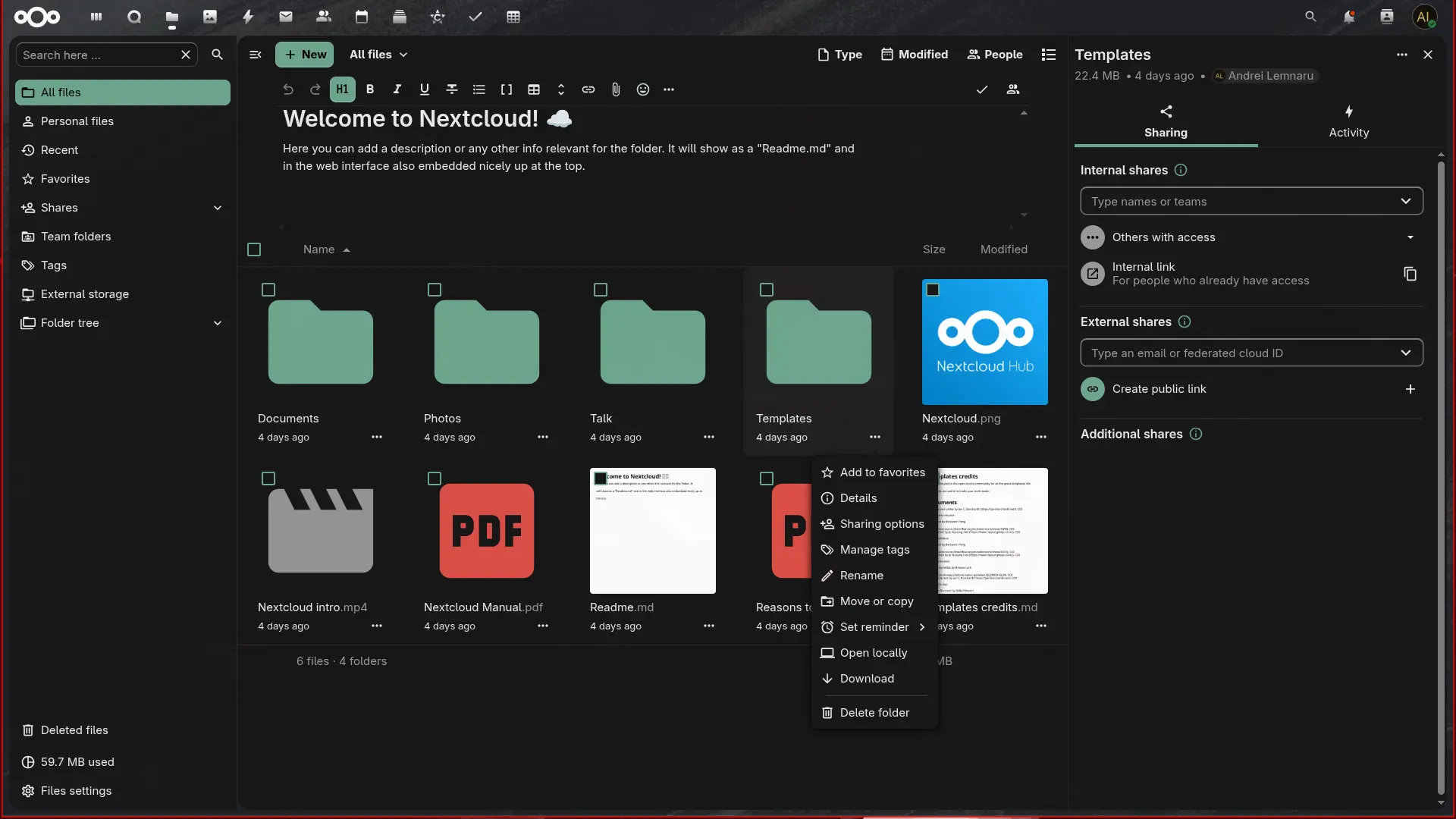
Task: Redo edit in Readme editor
Action: [x=315, y=89]
